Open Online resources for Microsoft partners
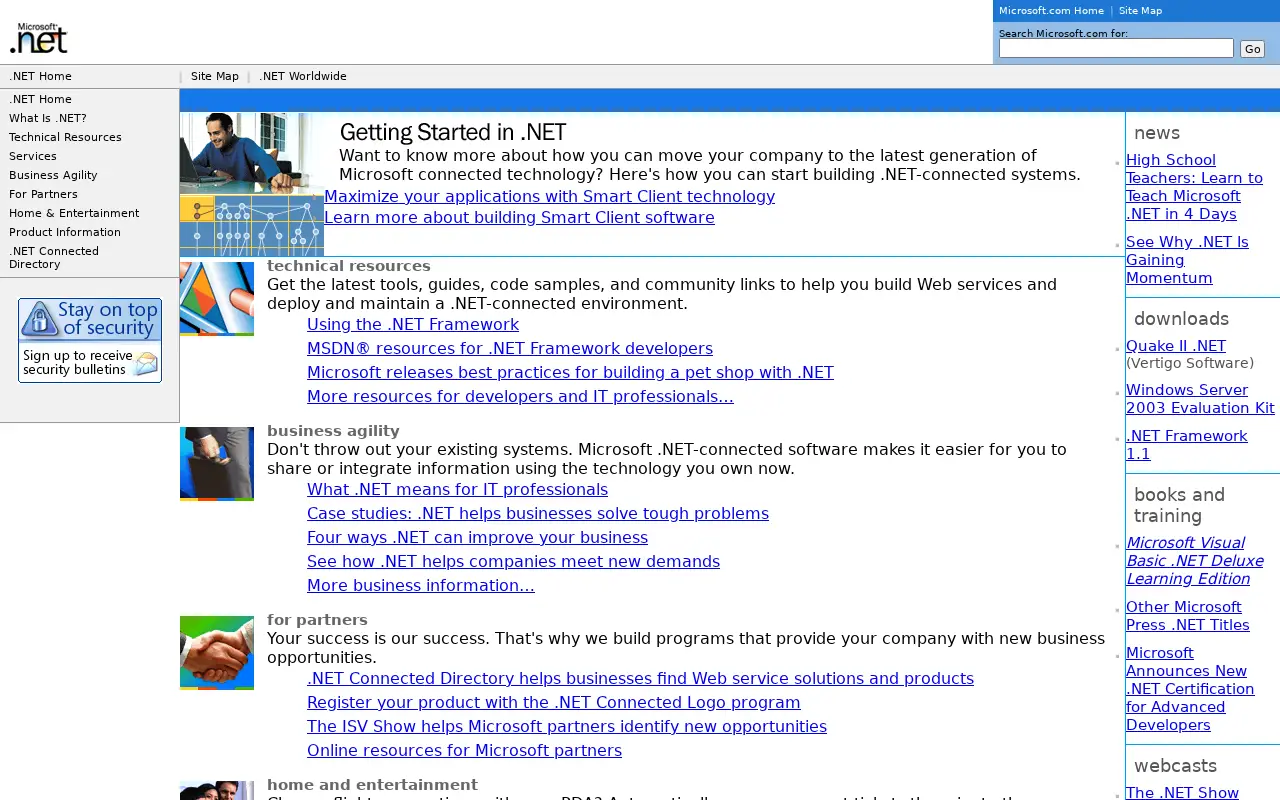 [x=464, y=750]
